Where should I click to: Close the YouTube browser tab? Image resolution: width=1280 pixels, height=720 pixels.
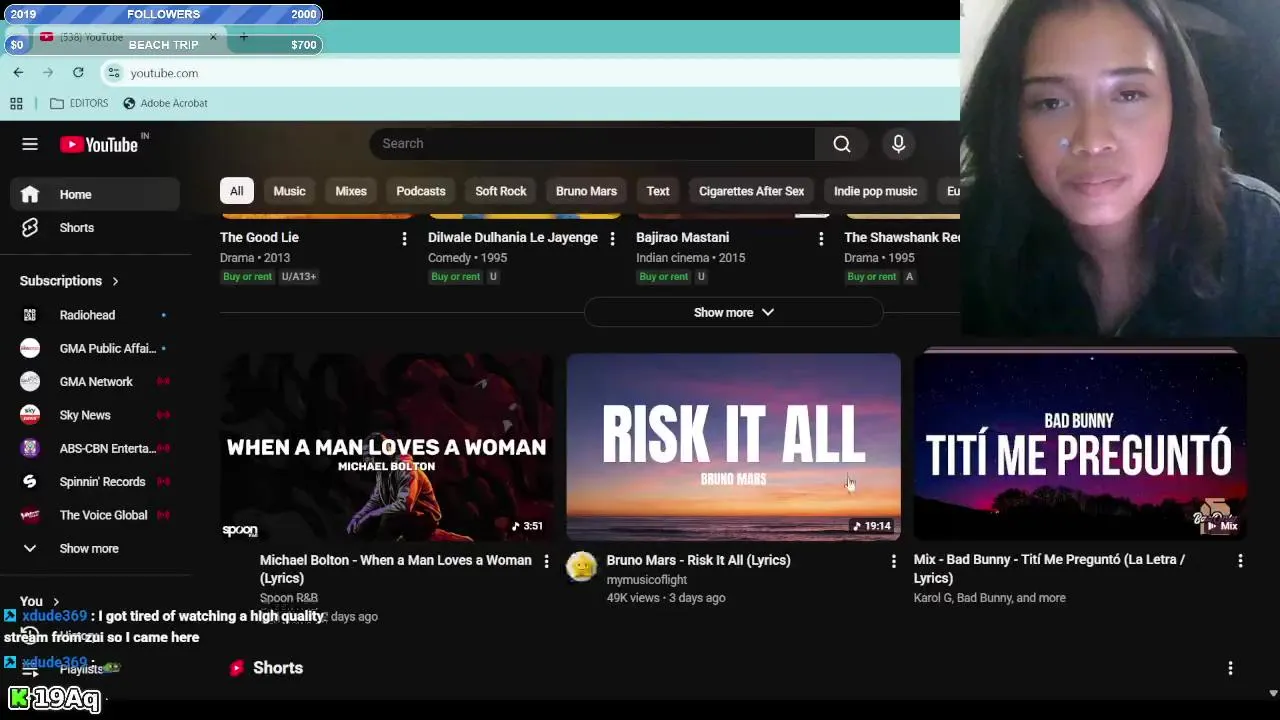click(212, 37)
